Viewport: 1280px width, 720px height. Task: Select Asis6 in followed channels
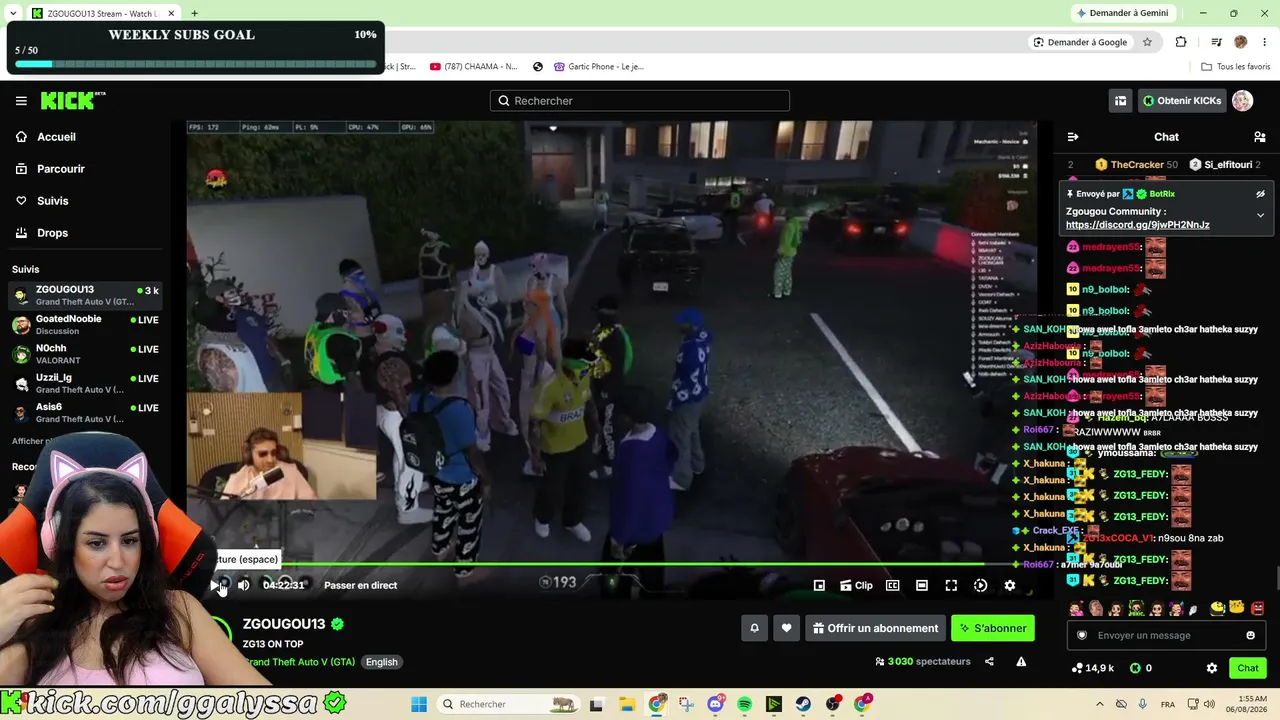click(85, 413)
